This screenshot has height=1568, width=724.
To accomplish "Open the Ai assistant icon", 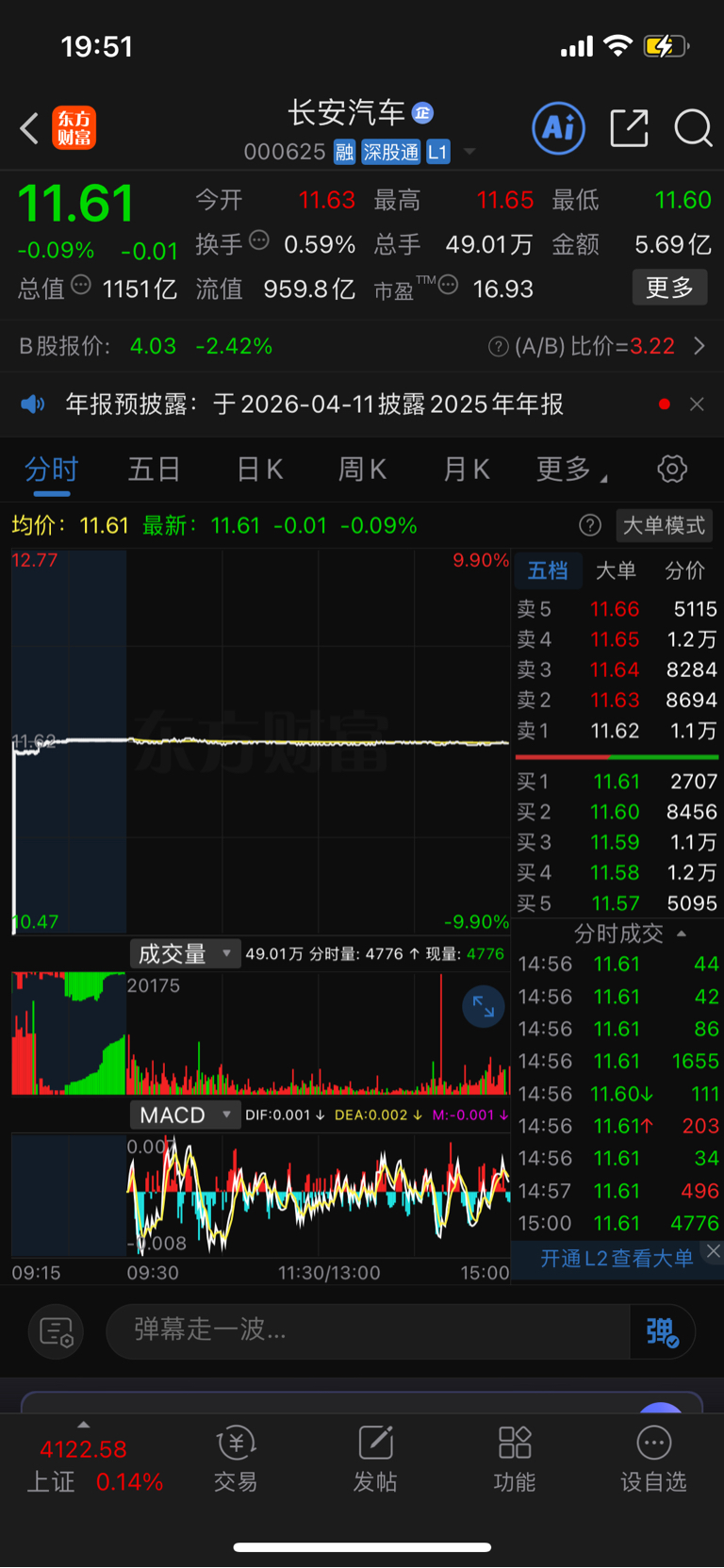I will [559, 127].
